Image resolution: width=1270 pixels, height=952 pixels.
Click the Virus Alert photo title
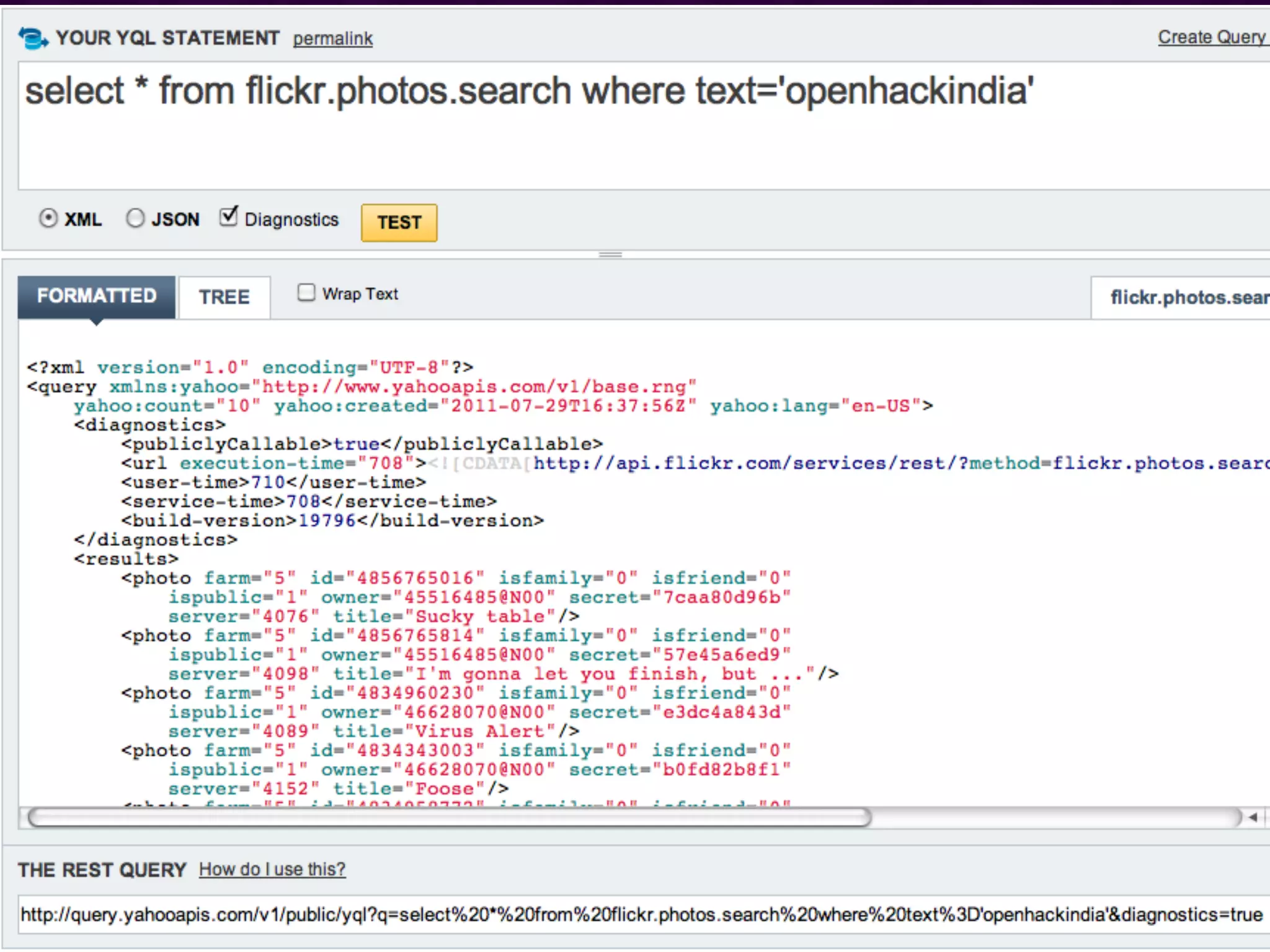click(480, 731)
